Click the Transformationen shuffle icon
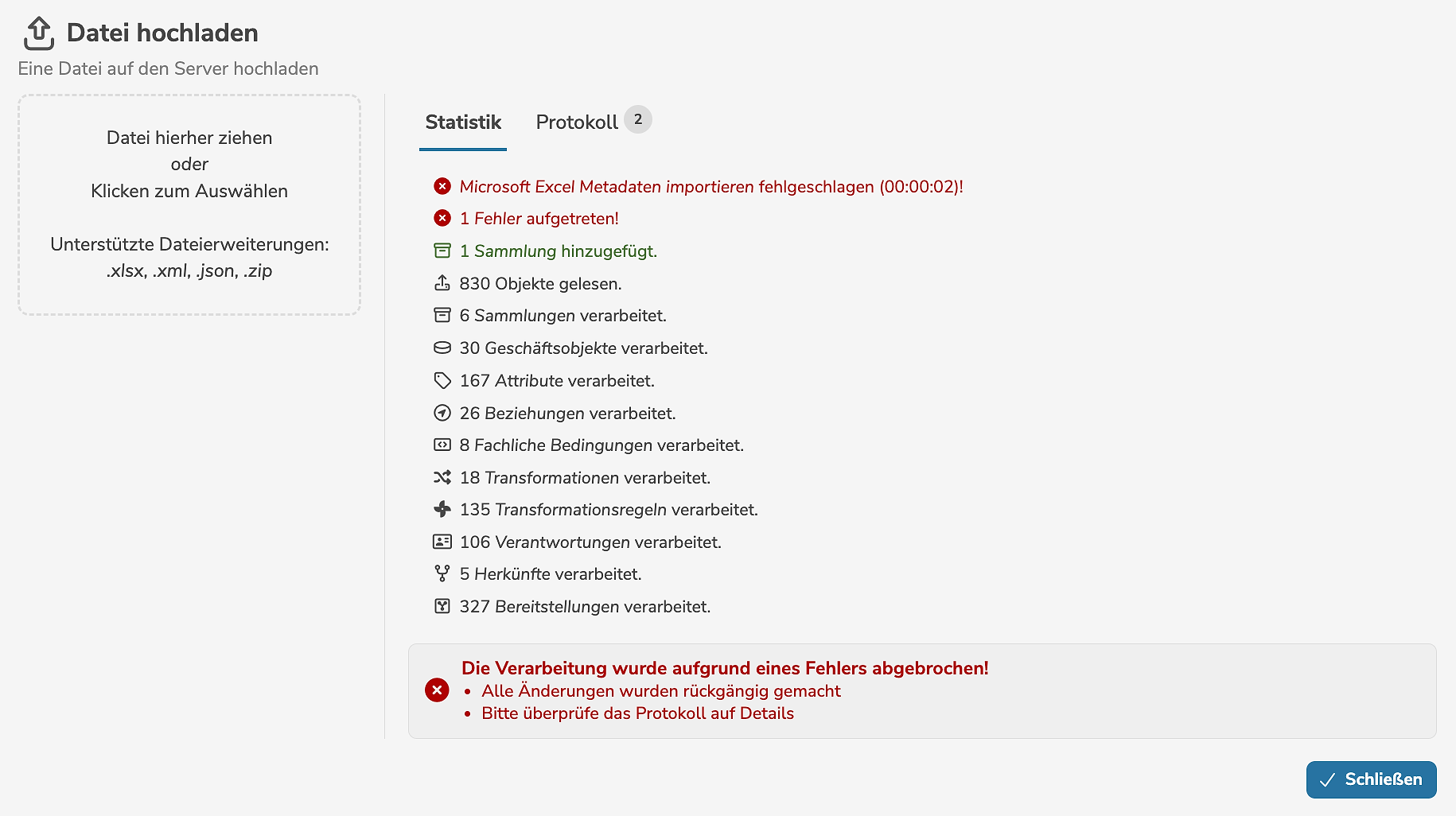Screen dimensions: 1456x816 click(442, 477)
